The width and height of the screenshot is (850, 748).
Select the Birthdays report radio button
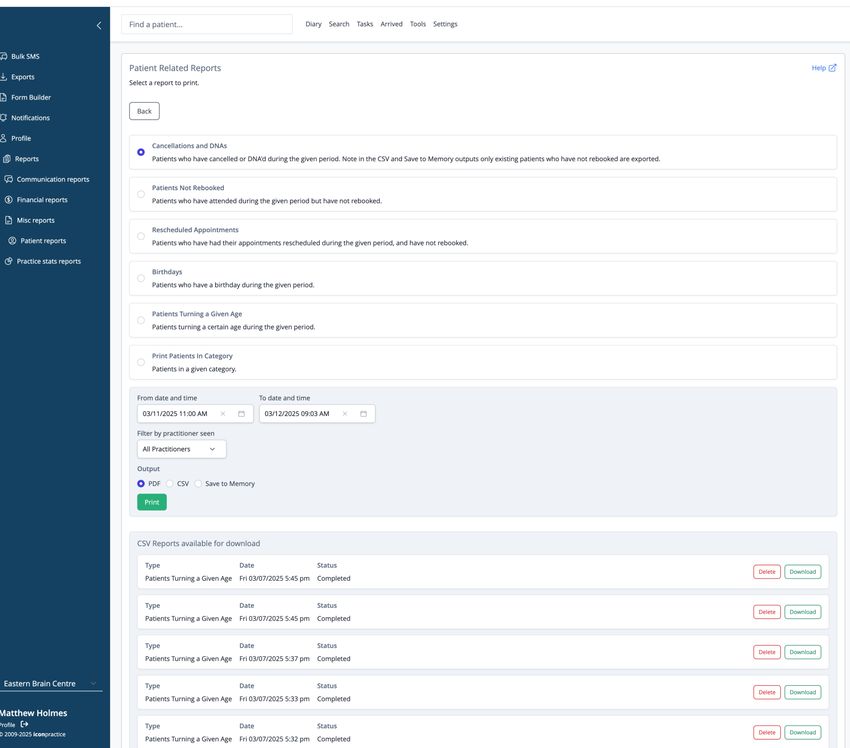pos(141,278)
